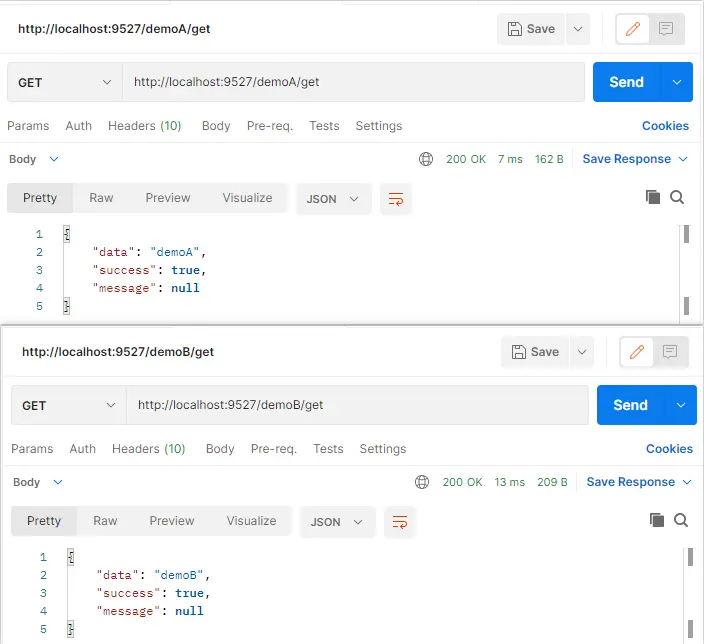The height and width of the screenshot is (644, 704).
Task: Expand the JSON format dropdown in demoB response
Action: (x=334, y=522)
